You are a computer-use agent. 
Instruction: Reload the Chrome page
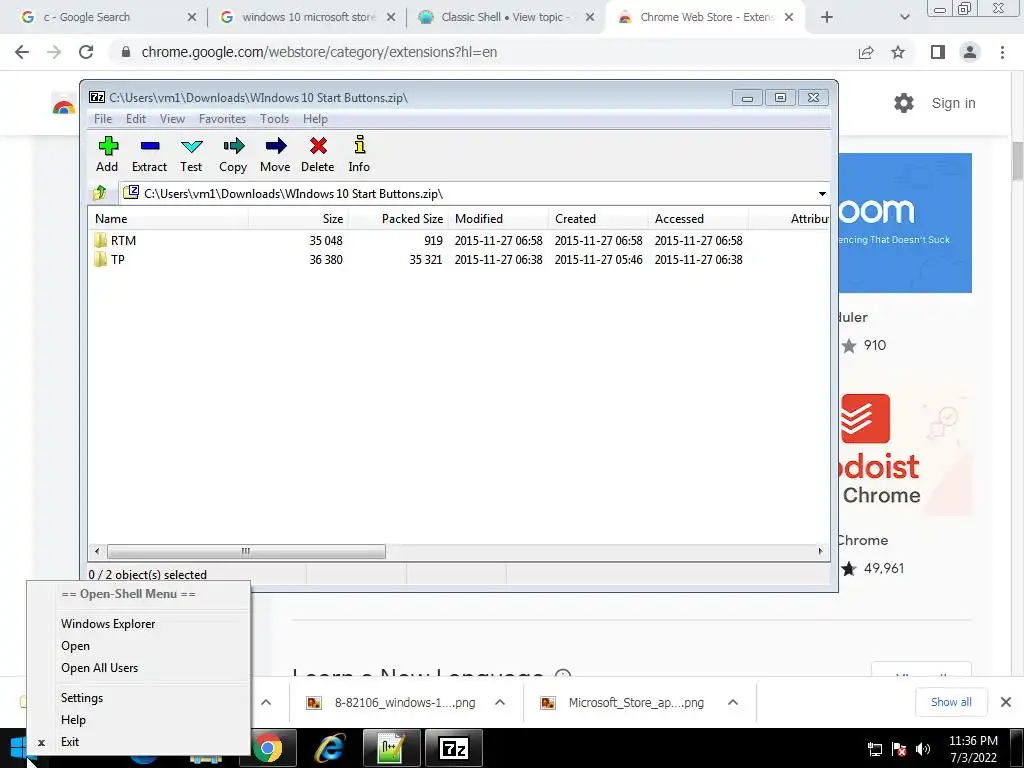coord(86,52)
